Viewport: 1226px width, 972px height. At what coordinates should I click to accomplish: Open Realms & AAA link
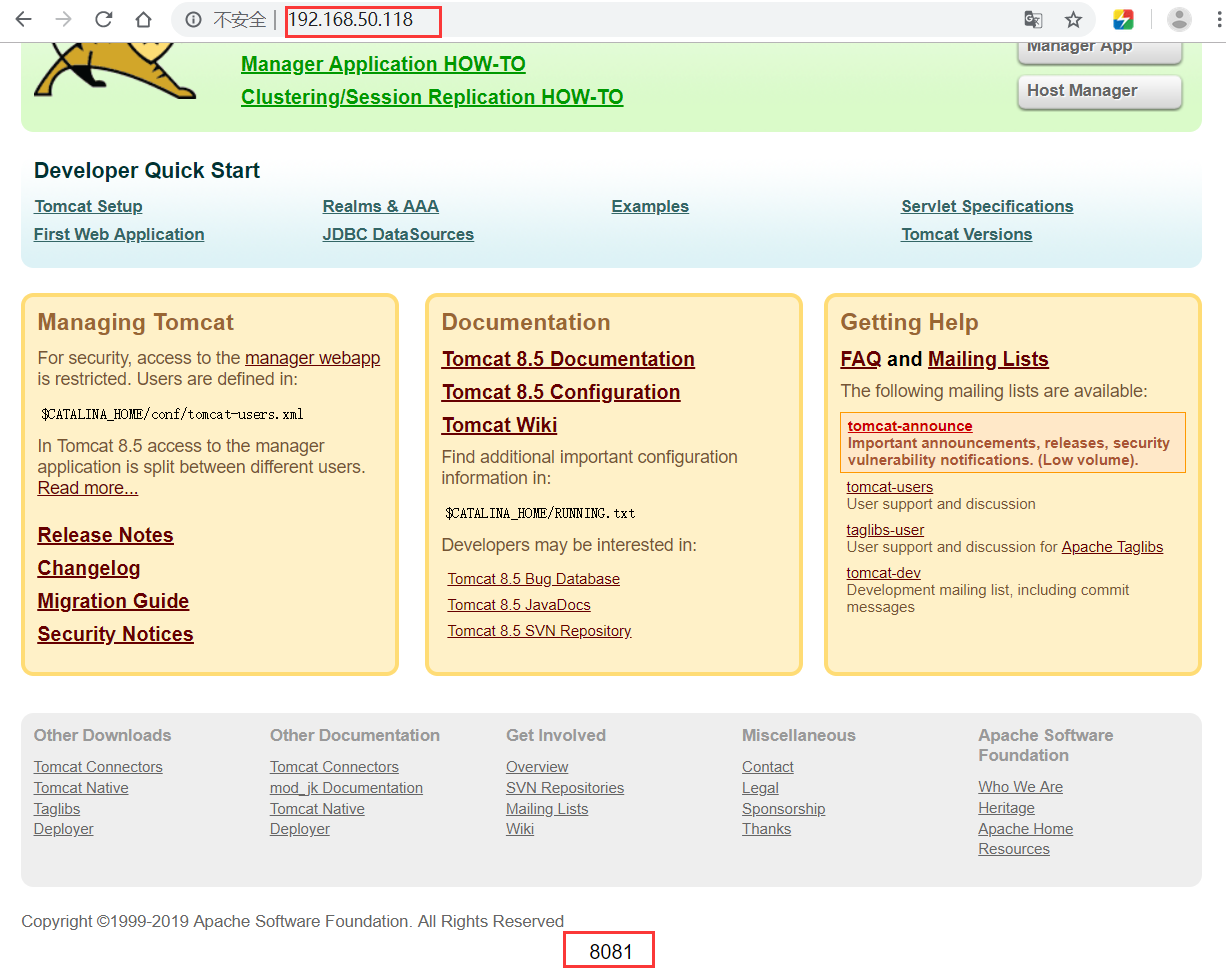380,206
